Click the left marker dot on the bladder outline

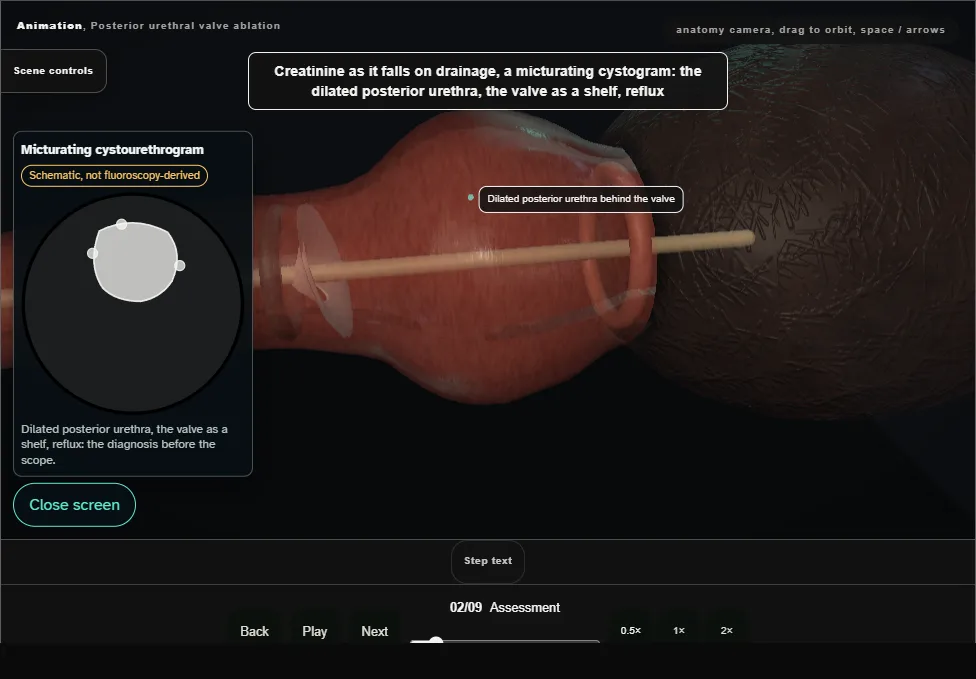click(x=92, y=253)
